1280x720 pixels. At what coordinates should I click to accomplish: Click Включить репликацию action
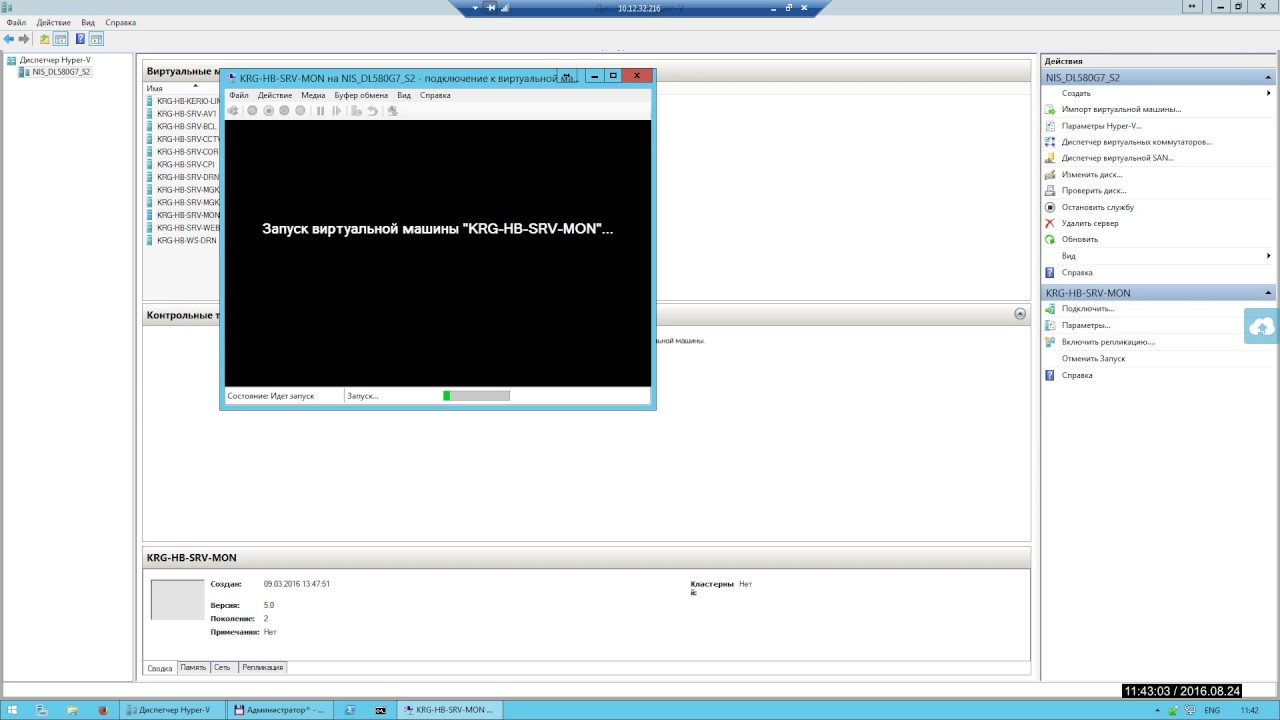coord(1108,342)
